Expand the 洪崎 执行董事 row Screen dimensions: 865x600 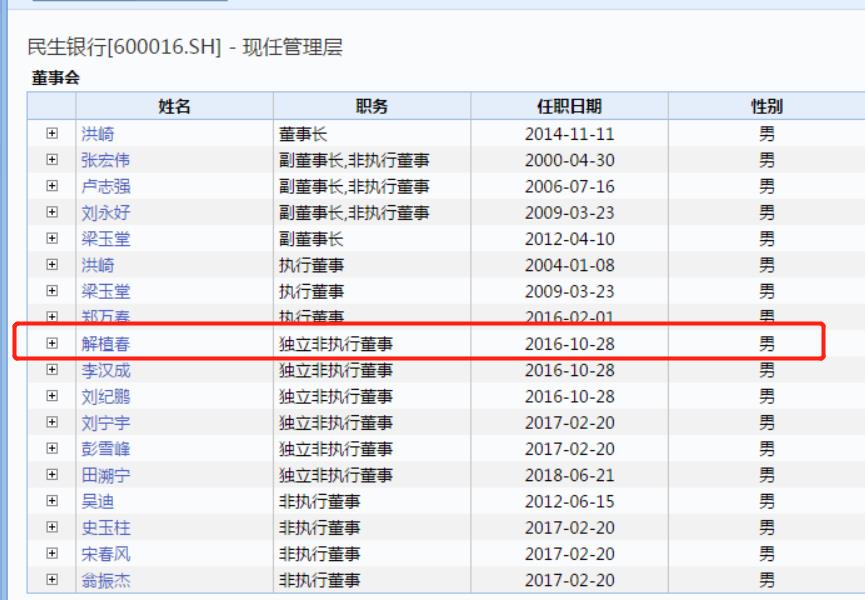(52, 265)
